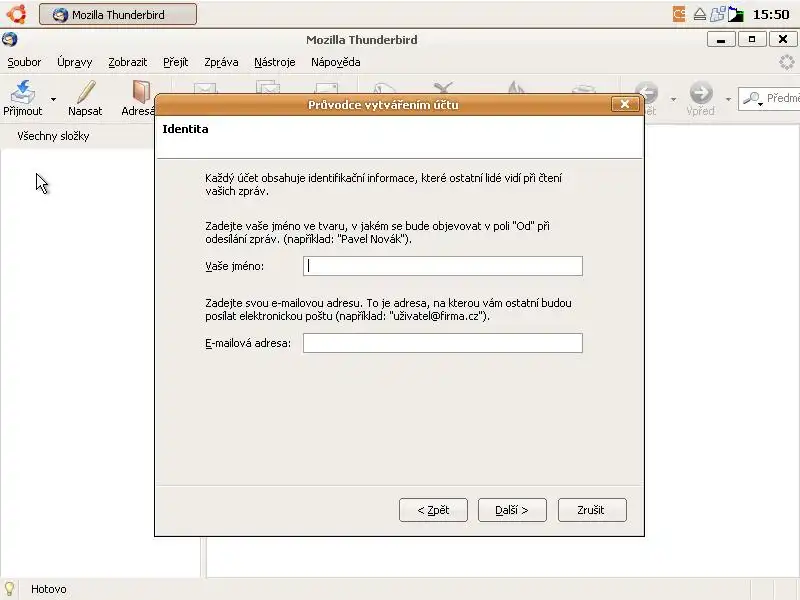
Task: Maximize the Thunderbird main window
Action: click(752, 39)
